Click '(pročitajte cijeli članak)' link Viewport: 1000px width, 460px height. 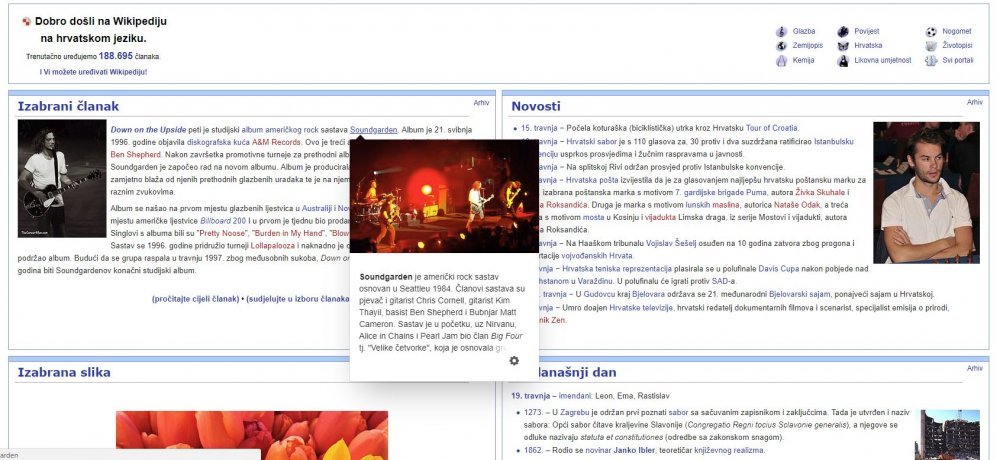tap(195, 299)
